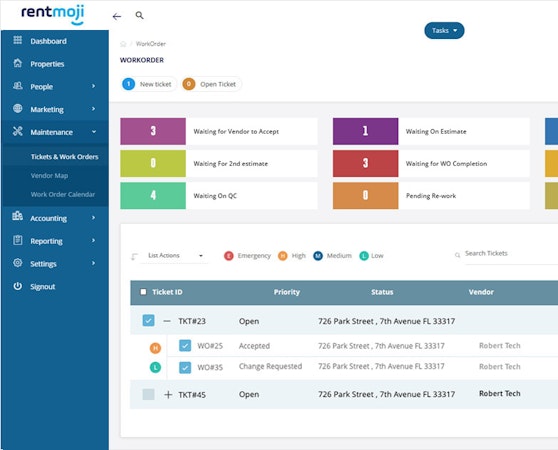Click the Signout power icon

17,286
